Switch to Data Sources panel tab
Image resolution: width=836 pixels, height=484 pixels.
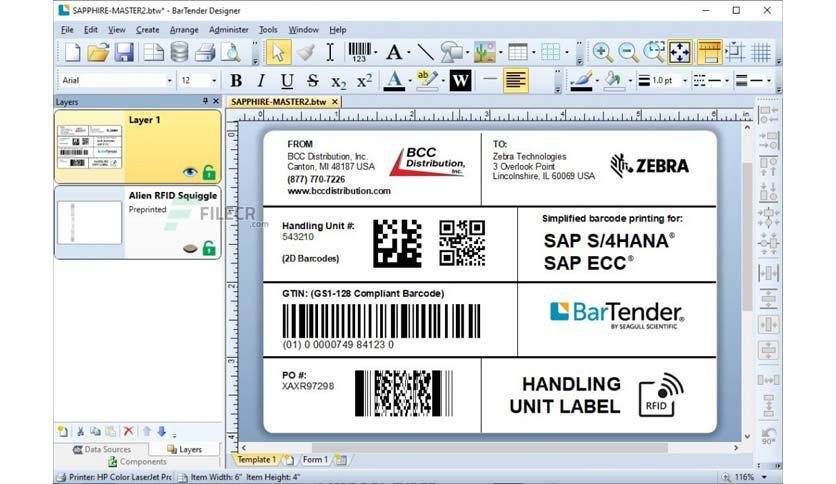click(102, 449)
